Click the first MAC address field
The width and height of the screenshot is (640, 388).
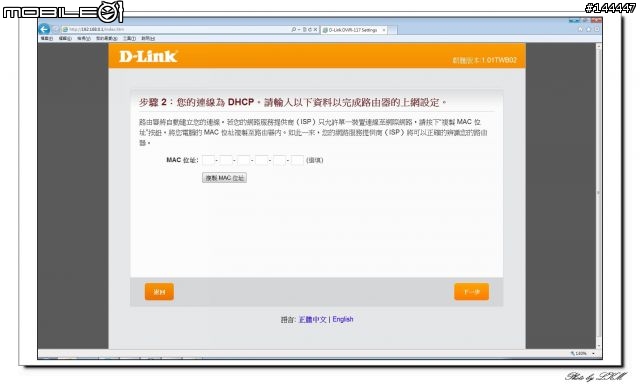coord(208,160)
